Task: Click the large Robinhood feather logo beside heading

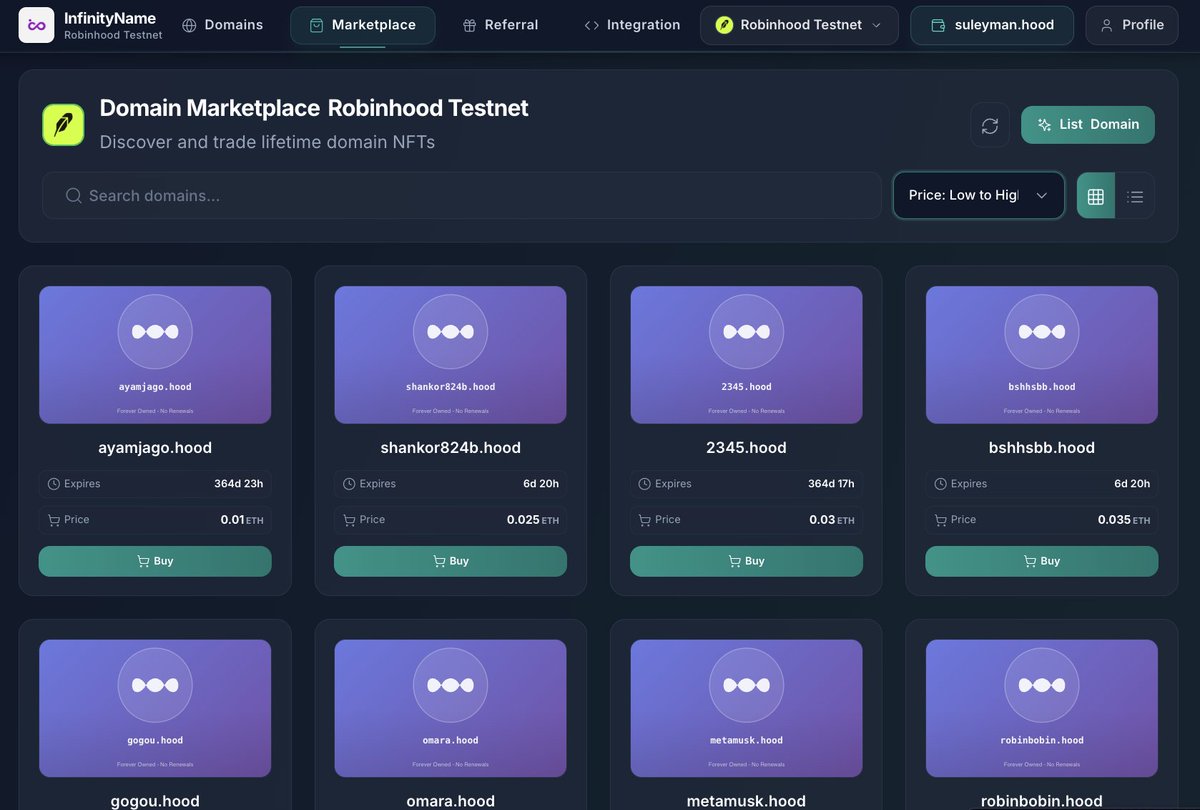Action: 63,125
